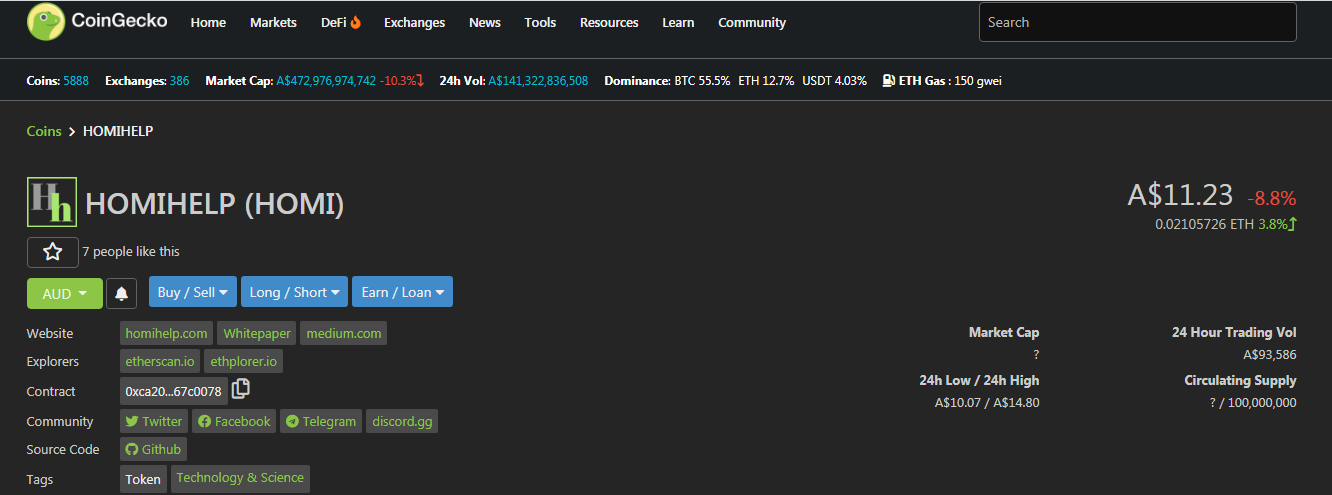
Task: Go to the Home menu item
Action: pyautogui.click(x=208, y=22)
